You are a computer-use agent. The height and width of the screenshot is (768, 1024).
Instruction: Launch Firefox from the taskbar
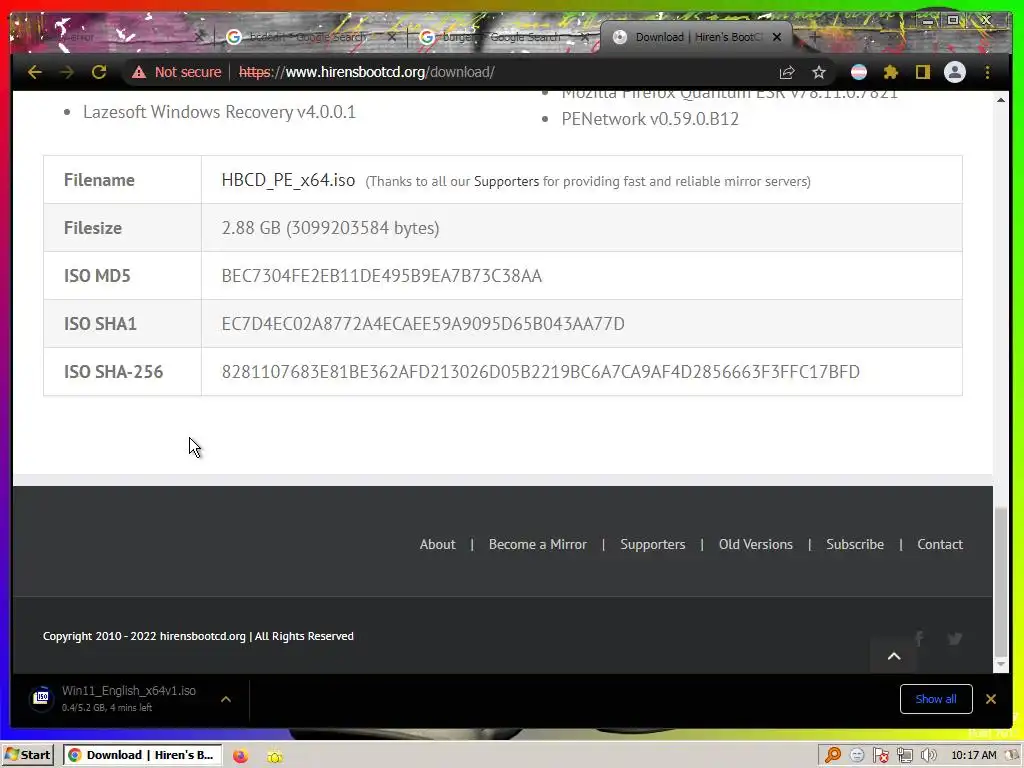click(240, 756)
